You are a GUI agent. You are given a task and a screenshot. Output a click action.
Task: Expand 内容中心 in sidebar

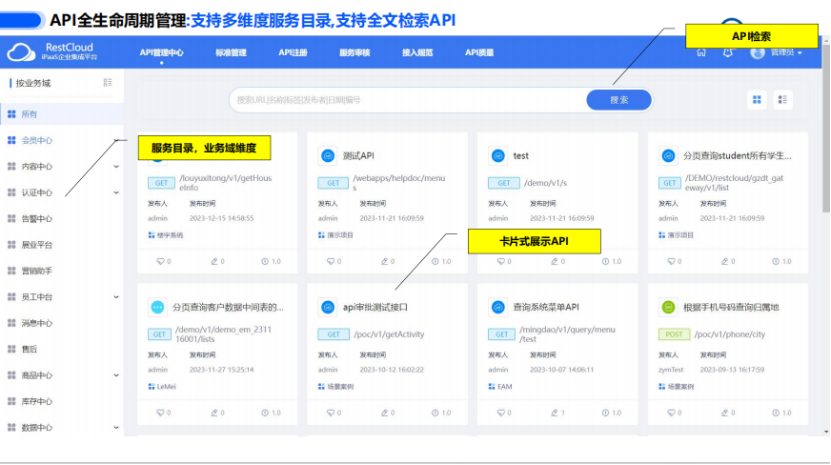116,166
